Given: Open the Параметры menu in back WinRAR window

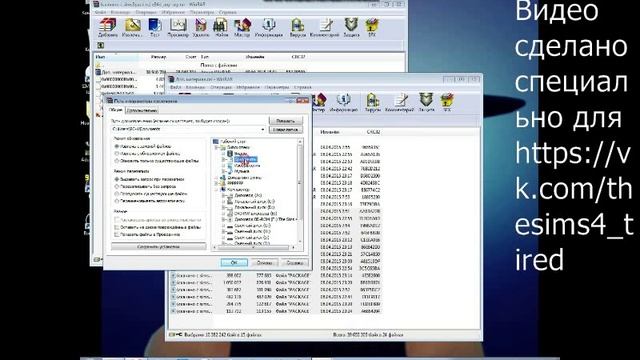Looking at the screenshot, I should (x=202, y=13).
